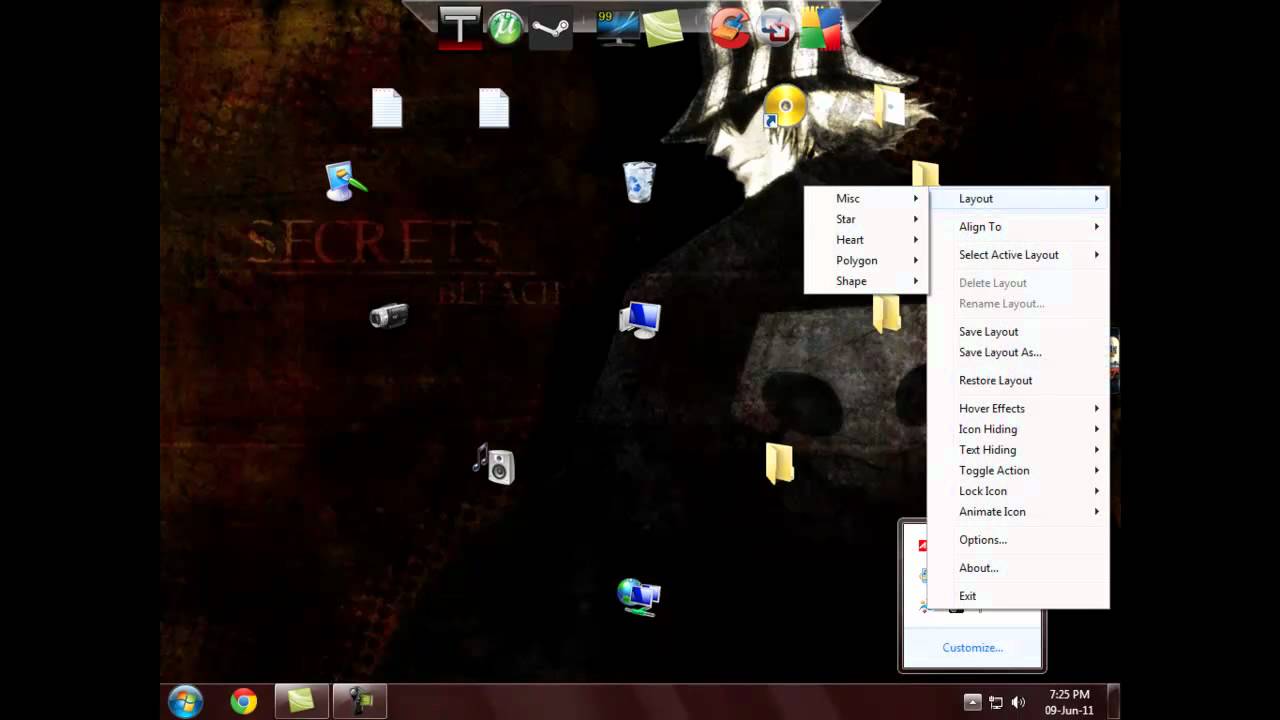Open the Misc layout submenu
This screenshot has width=1280, height=720.
coord(866,199)
